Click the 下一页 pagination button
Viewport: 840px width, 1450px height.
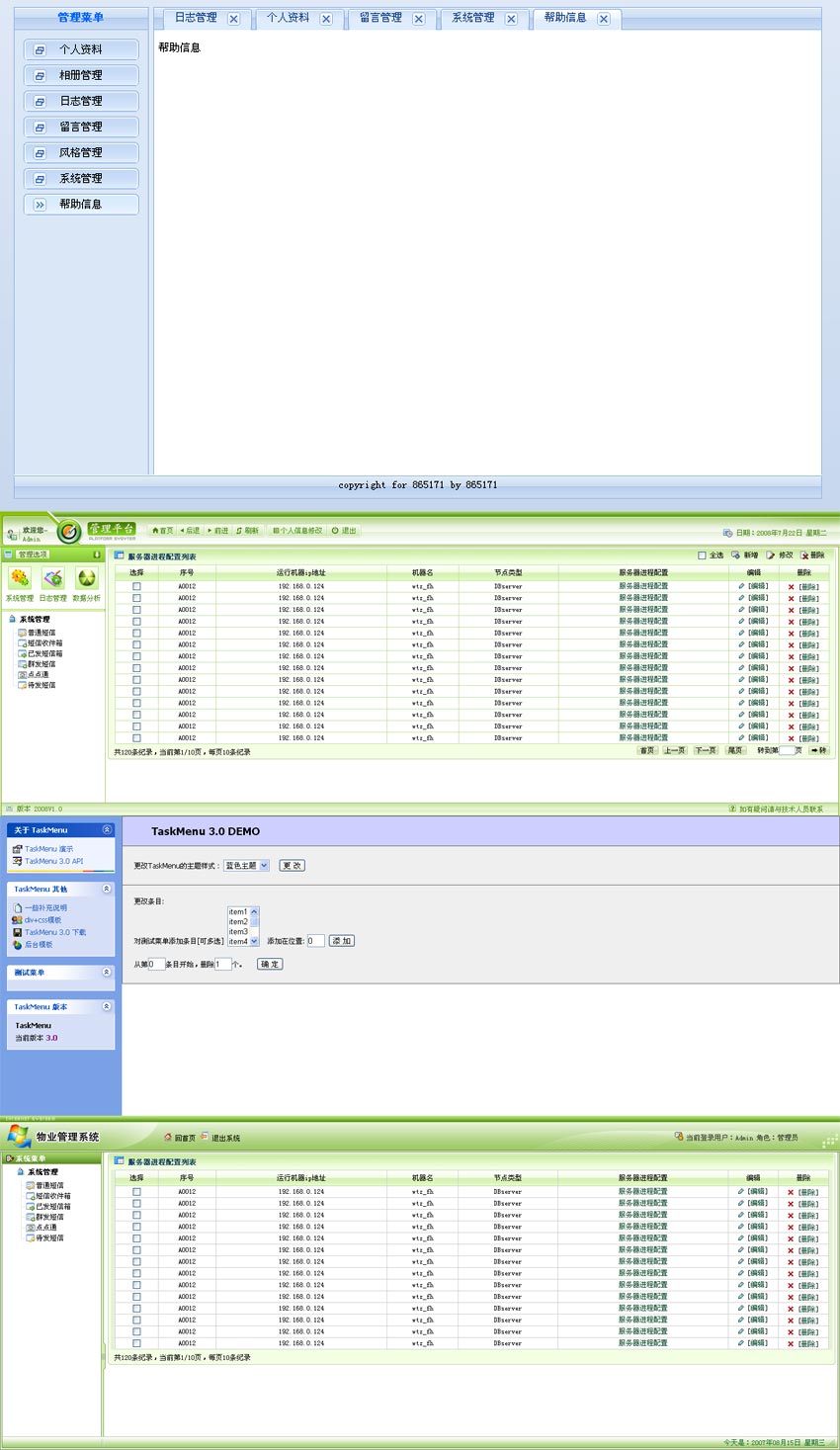(x=706, y=751)
